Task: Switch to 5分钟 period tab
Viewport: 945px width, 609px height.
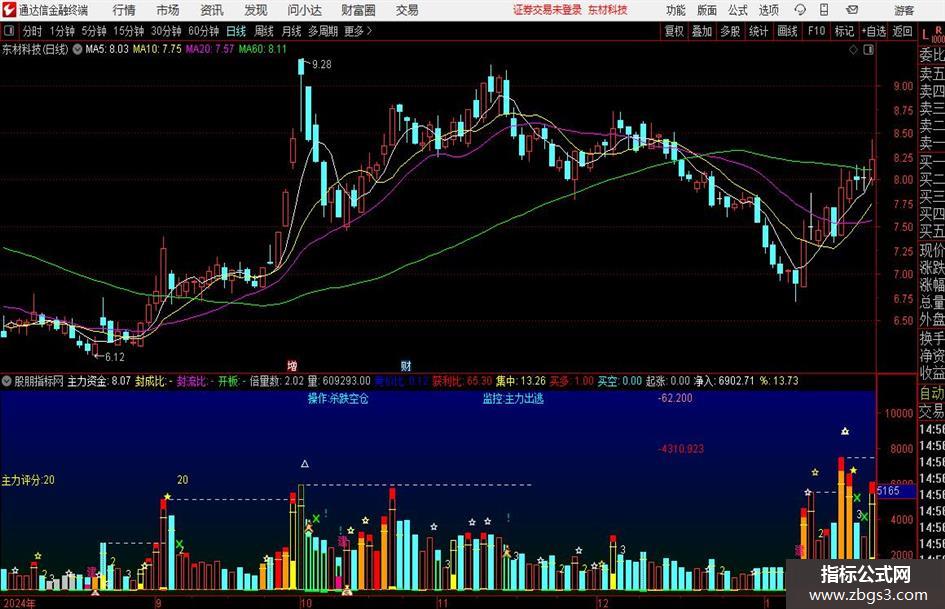Action: tap(94, 31)
